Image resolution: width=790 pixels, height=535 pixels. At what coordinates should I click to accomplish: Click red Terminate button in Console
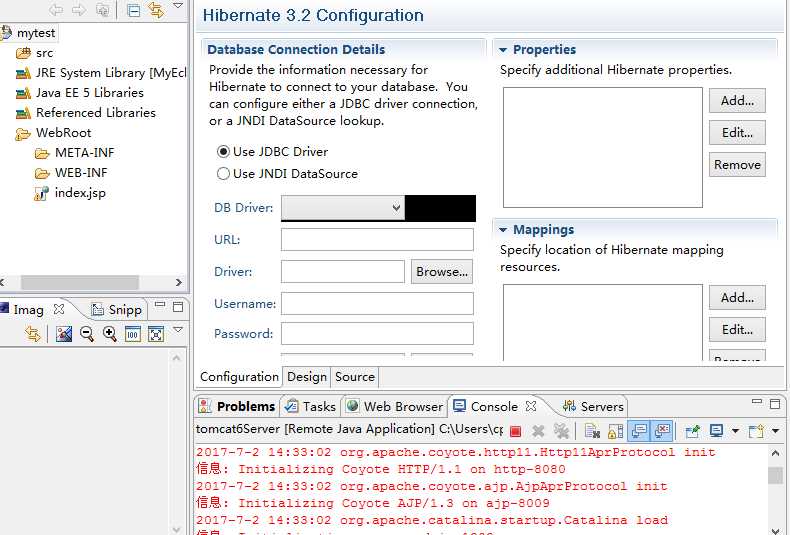coord(515,431)
